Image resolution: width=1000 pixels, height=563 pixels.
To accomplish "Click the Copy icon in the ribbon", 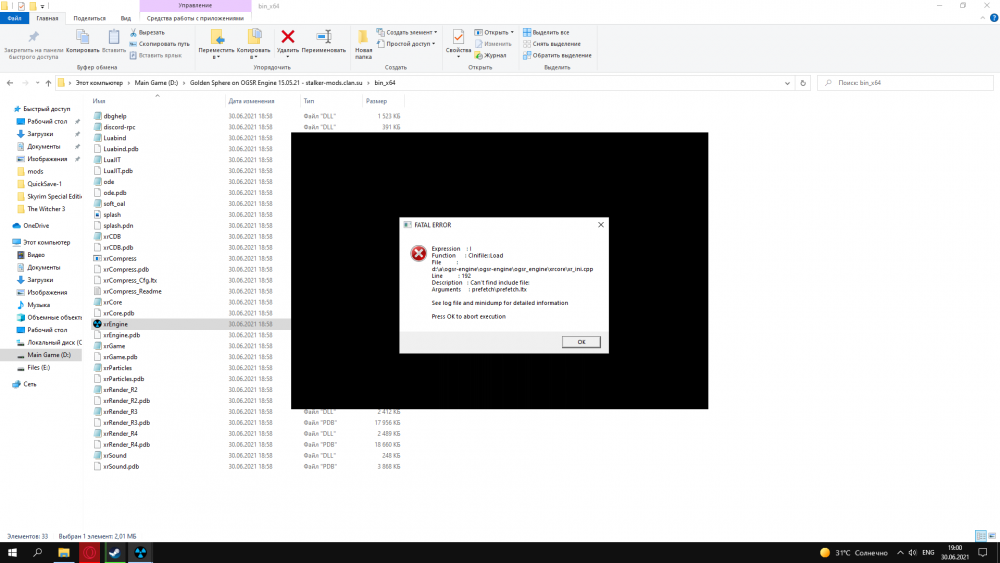I will (x=82, y=37).
